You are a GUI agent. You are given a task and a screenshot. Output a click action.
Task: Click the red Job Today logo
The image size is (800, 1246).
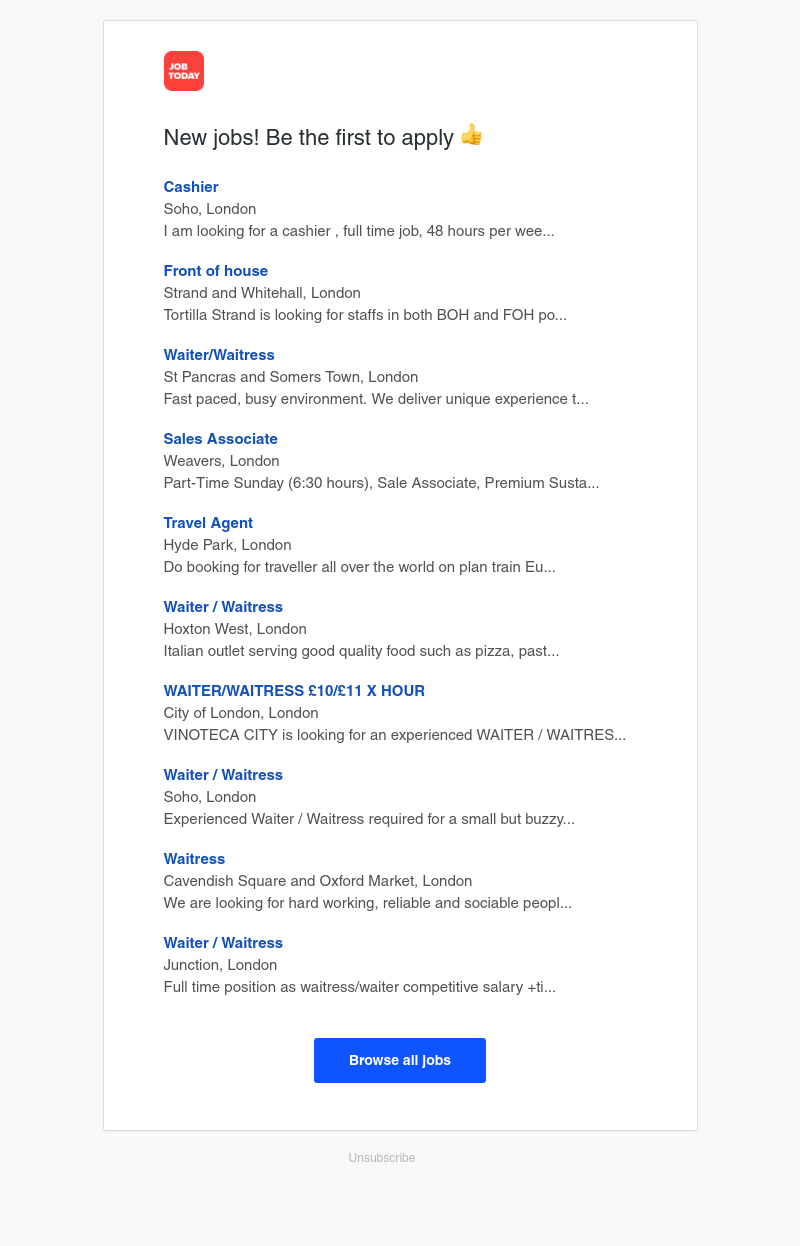(x=184, y=71)
